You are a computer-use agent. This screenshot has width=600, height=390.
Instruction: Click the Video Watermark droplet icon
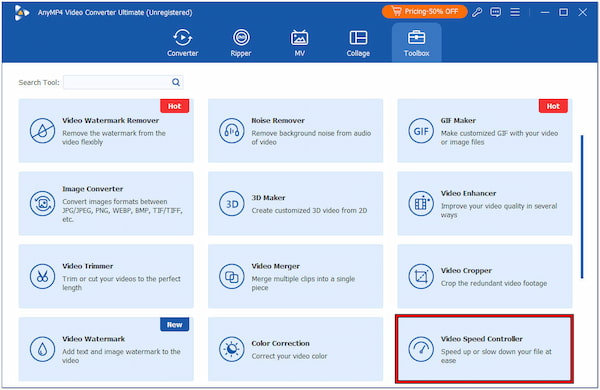click(42, 349)
